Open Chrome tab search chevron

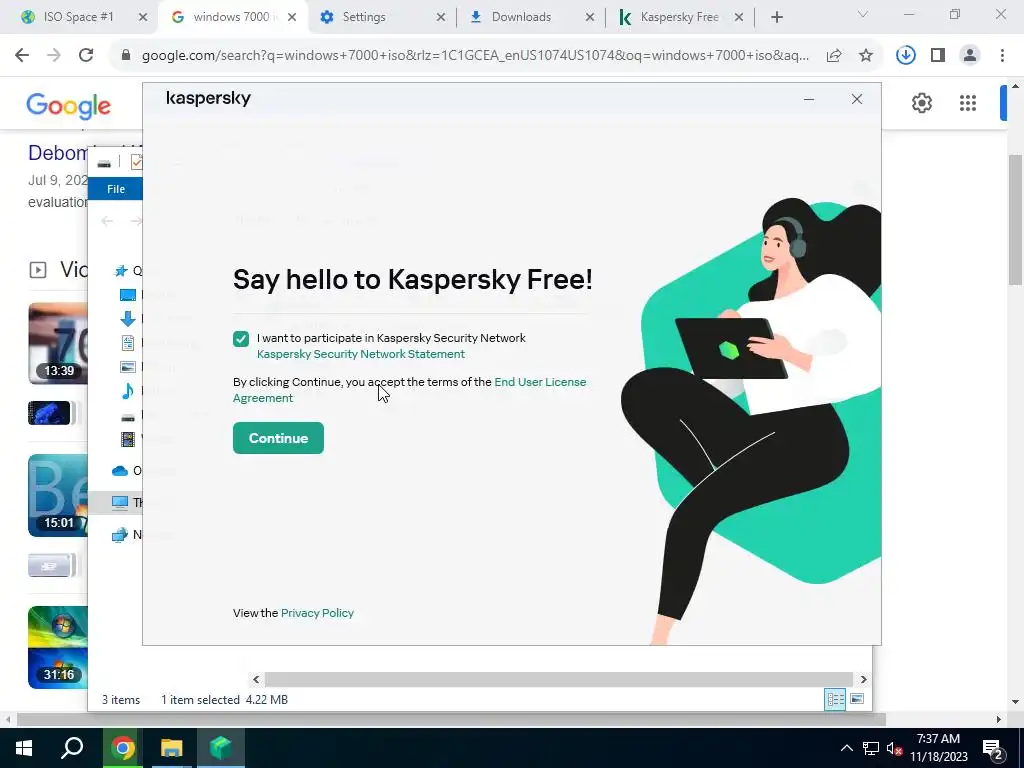pos(863,14)
